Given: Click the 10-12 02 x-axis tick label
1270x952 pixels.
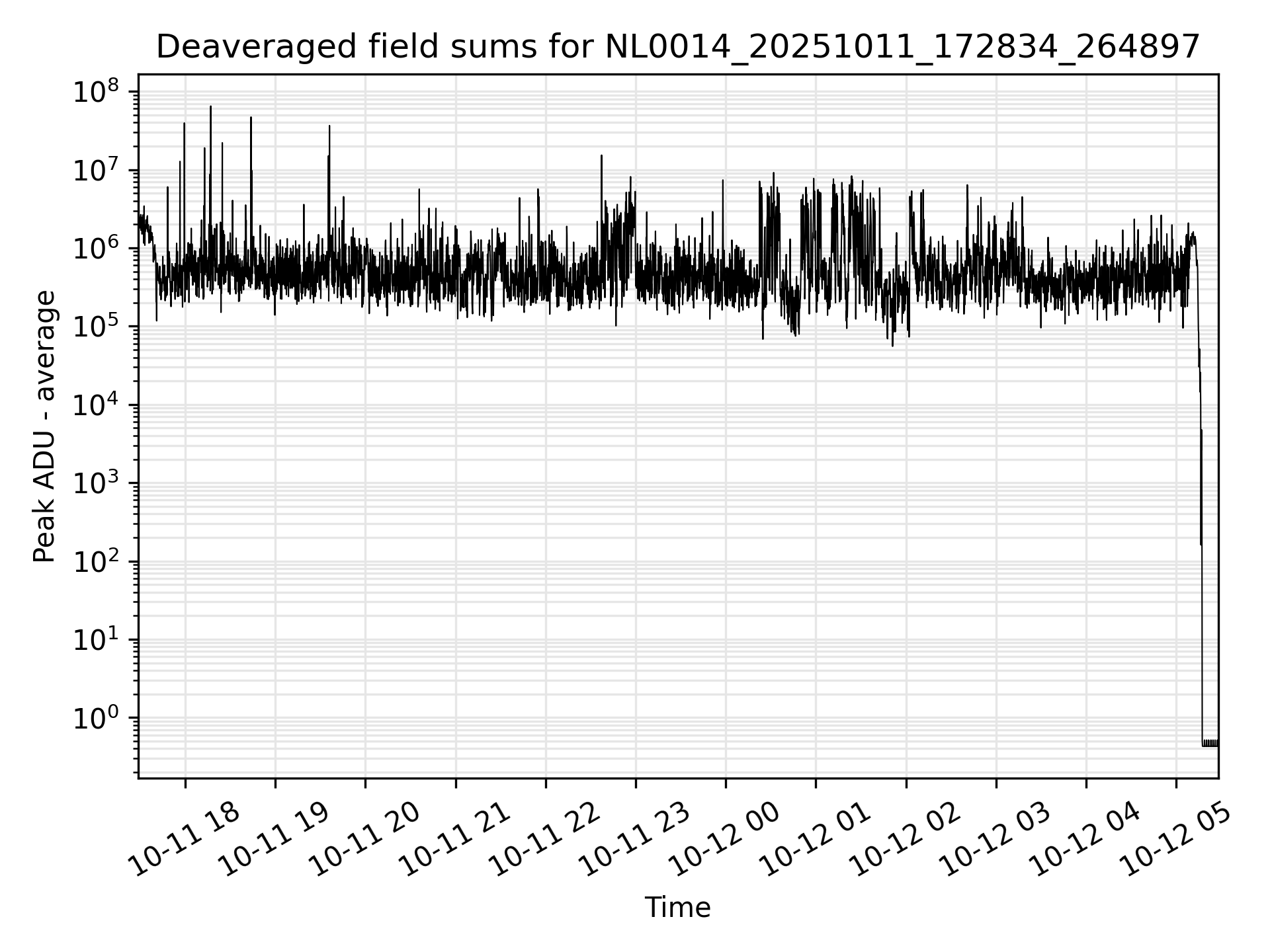Looking at the screenshot, I should 905,839.
